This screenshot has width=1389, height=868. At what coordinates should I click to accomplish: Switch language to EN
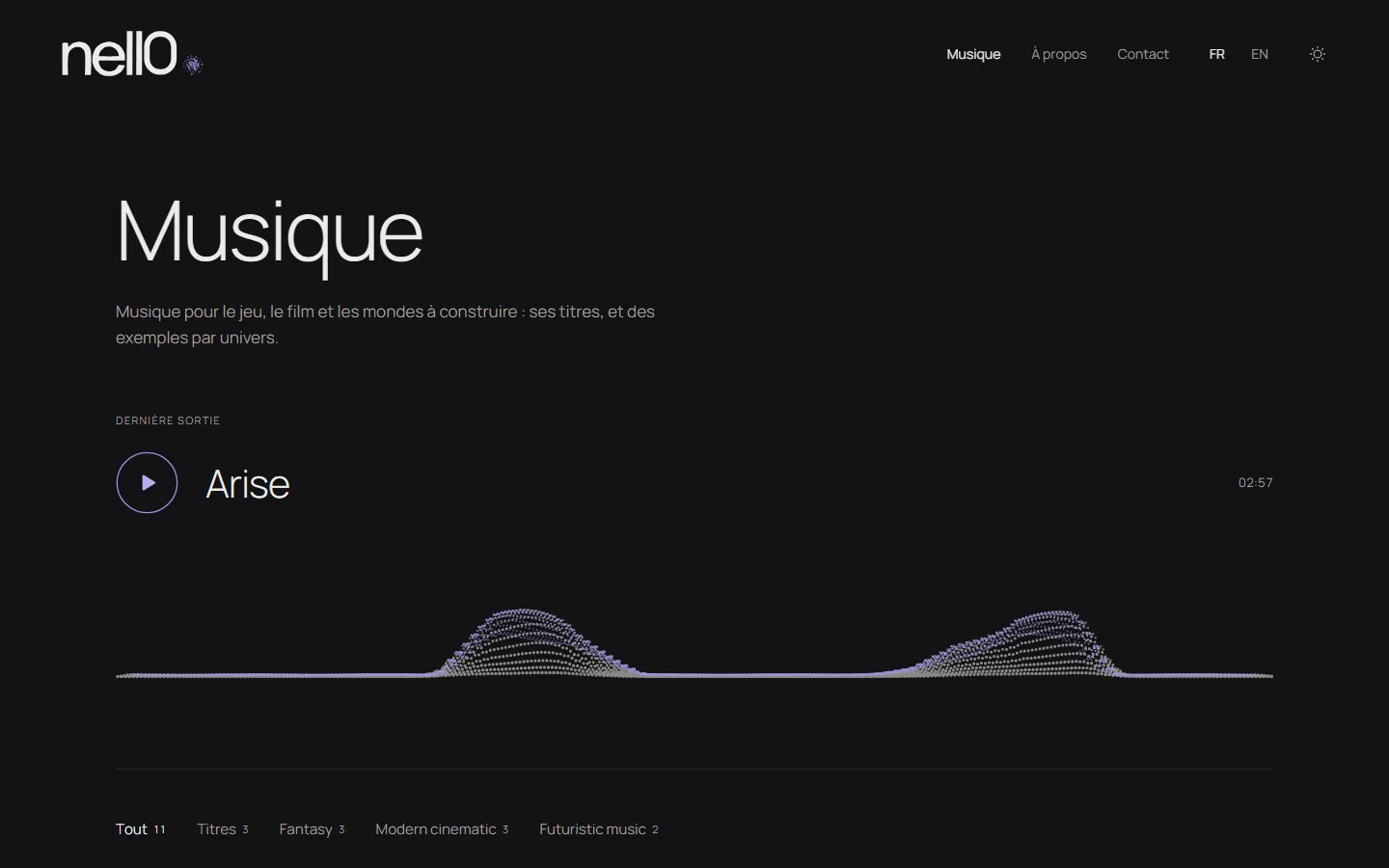point(1260,54)
